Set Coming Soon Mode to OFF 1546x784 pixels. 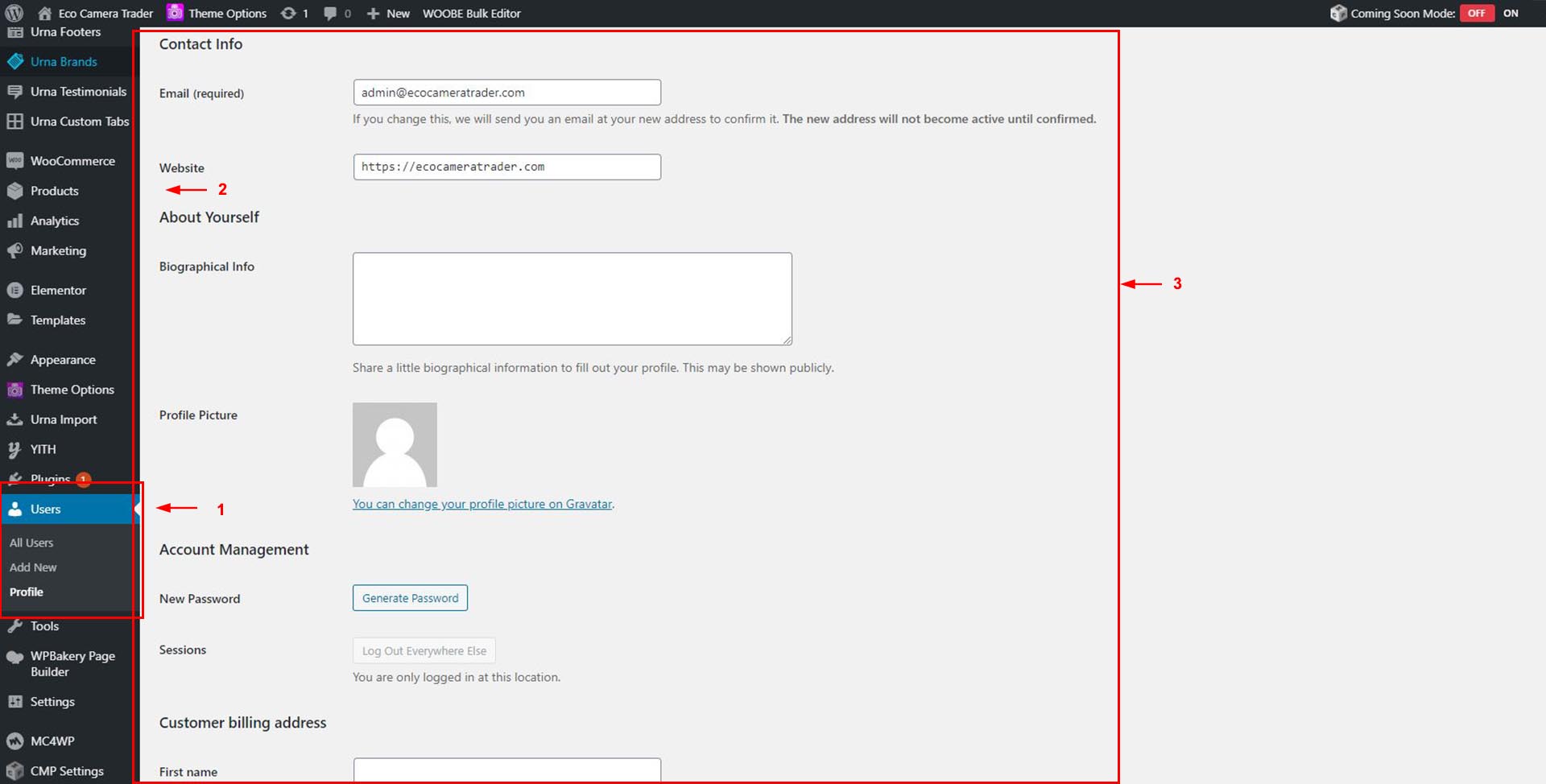1476,14
